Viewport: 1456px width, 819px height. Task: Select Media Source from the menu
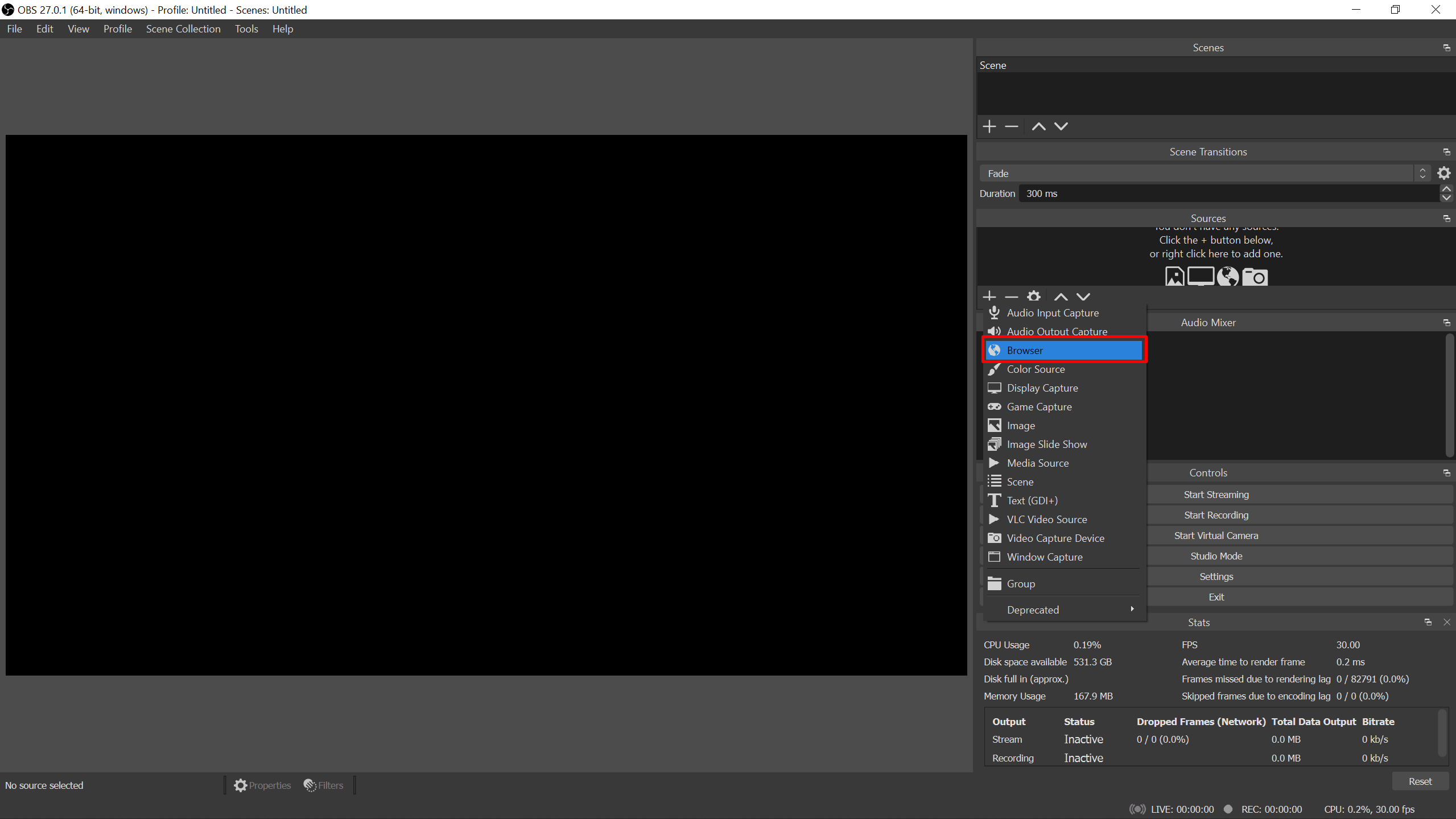[1064, 463]
